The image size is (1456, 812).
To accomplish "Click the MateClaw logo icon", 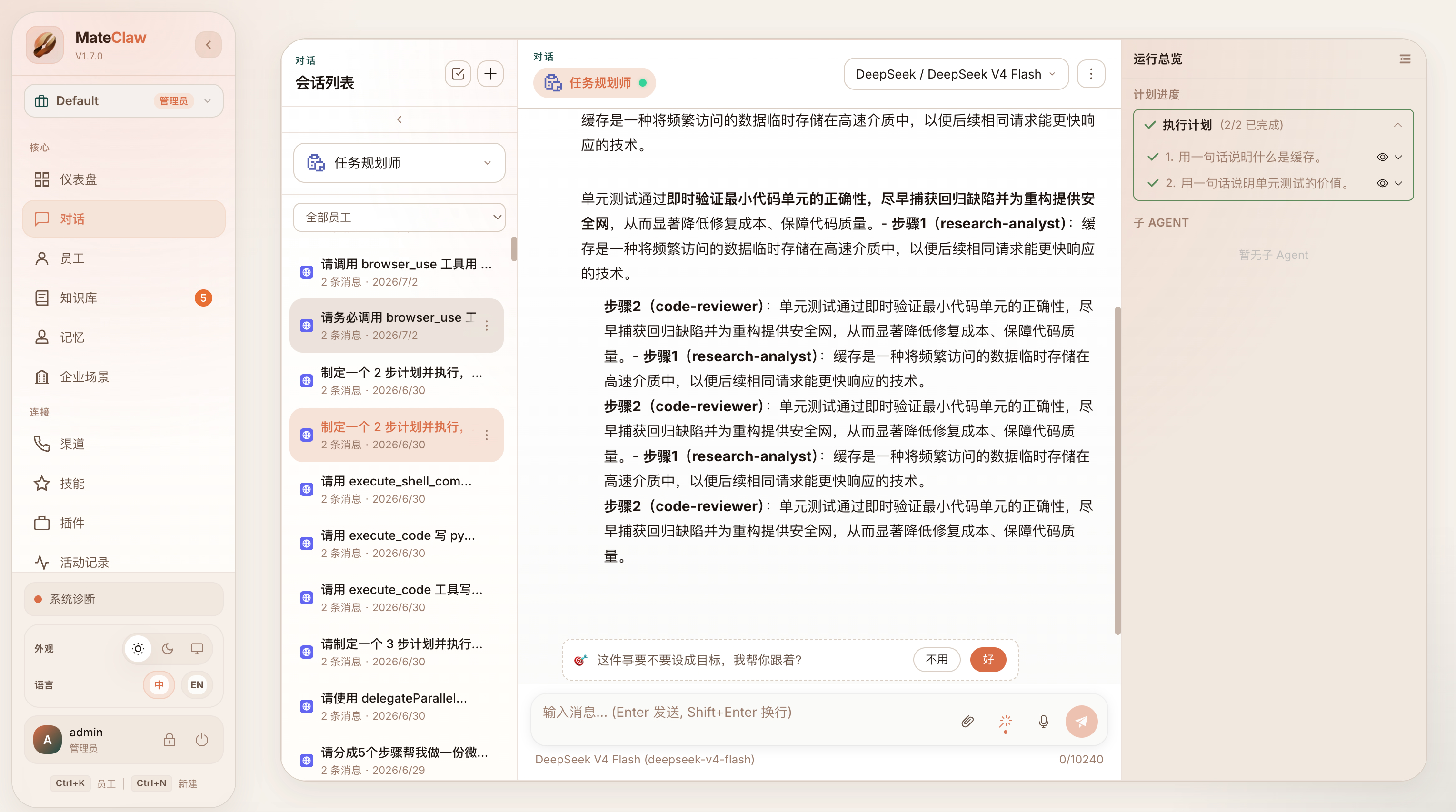I will (45, 45).
